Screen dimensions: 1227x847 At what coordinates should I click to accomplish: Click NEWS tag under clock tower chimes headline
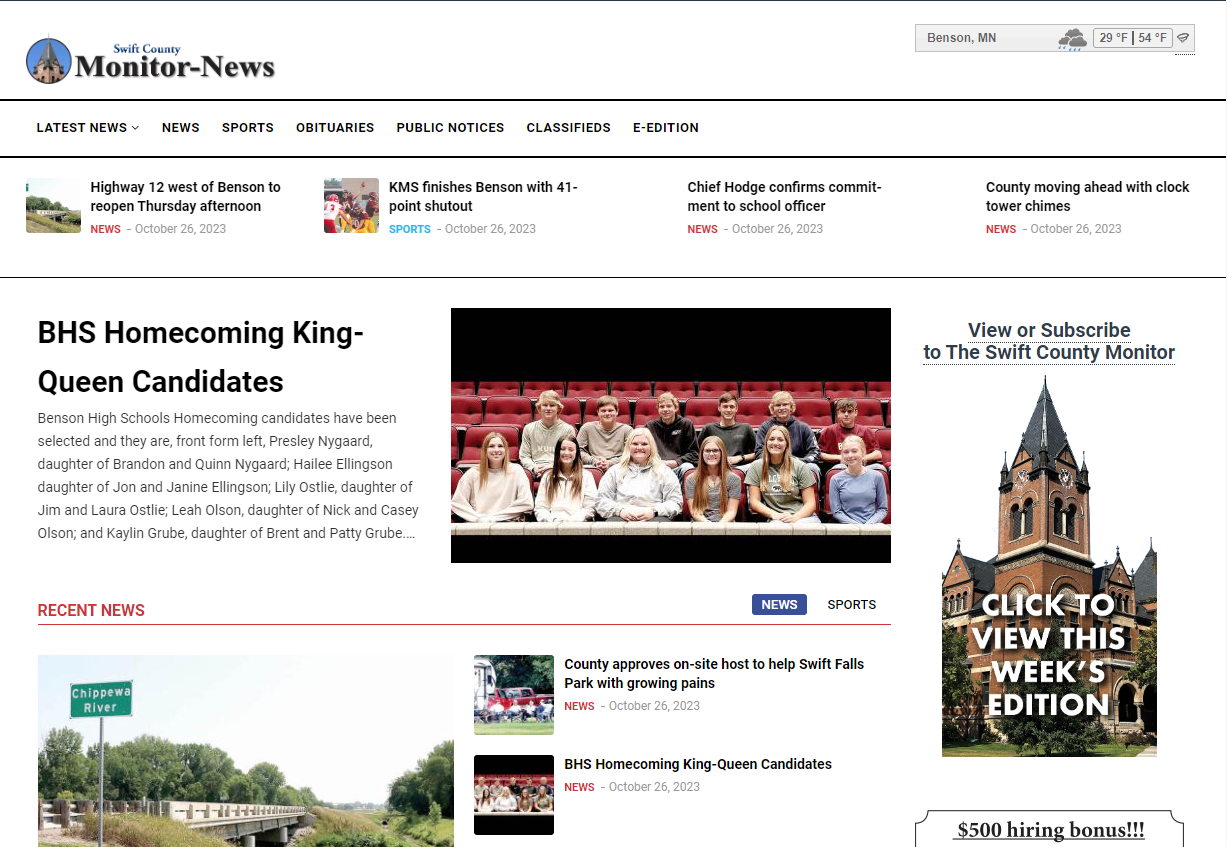tap(1001, 229)
